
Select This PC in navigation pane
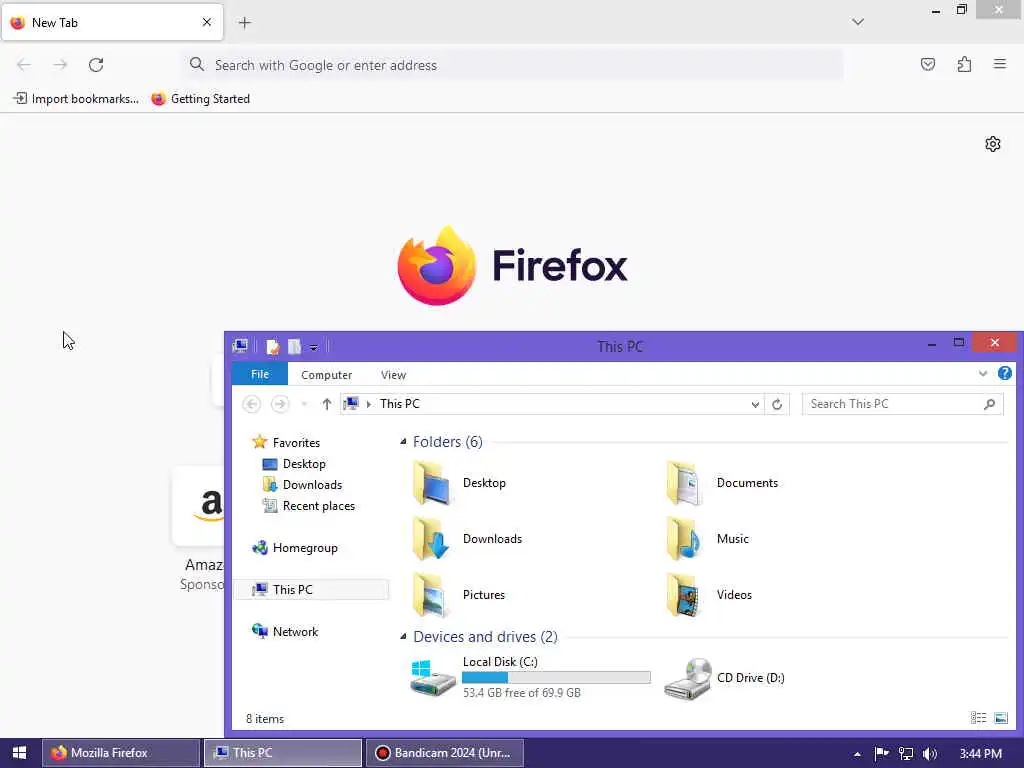(312, 590)
